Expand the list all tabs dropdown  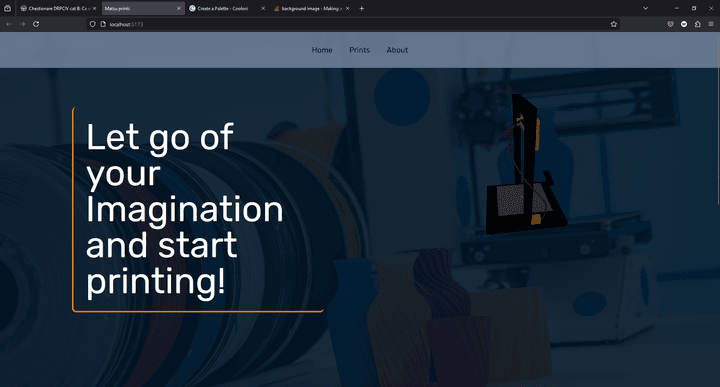tap(645, 8)
